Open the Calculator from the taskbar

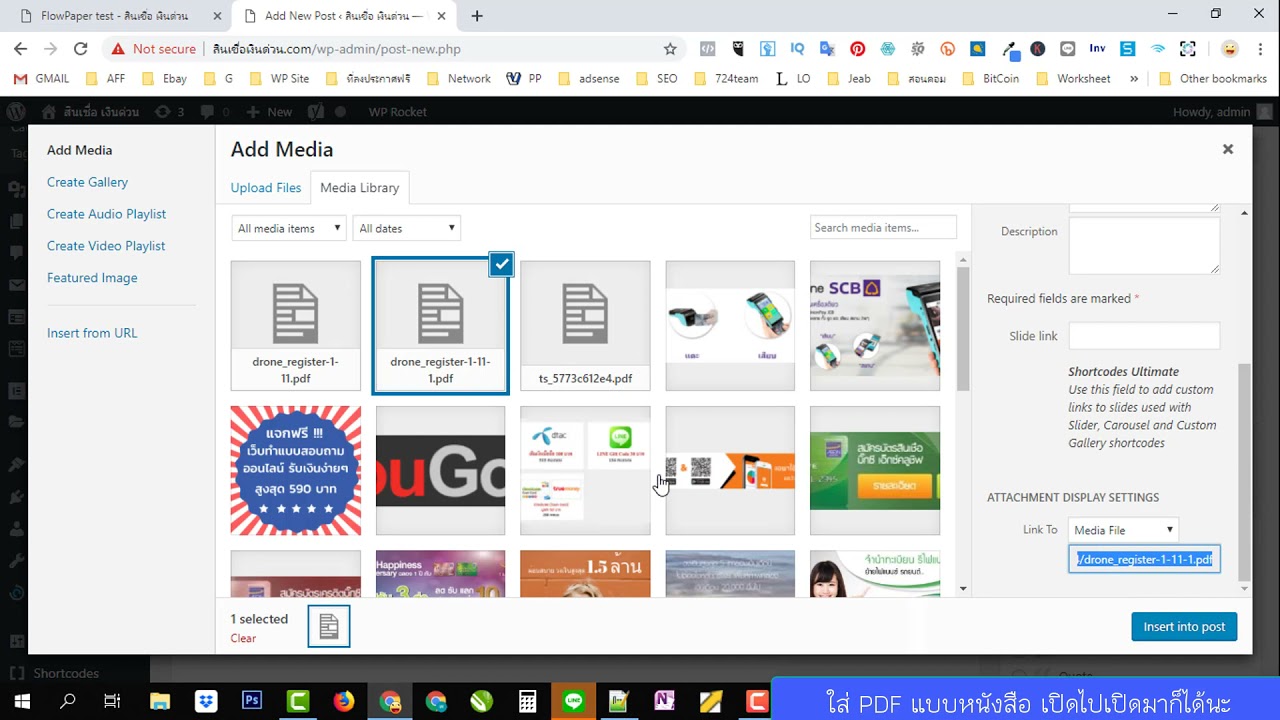coord(528,701)
